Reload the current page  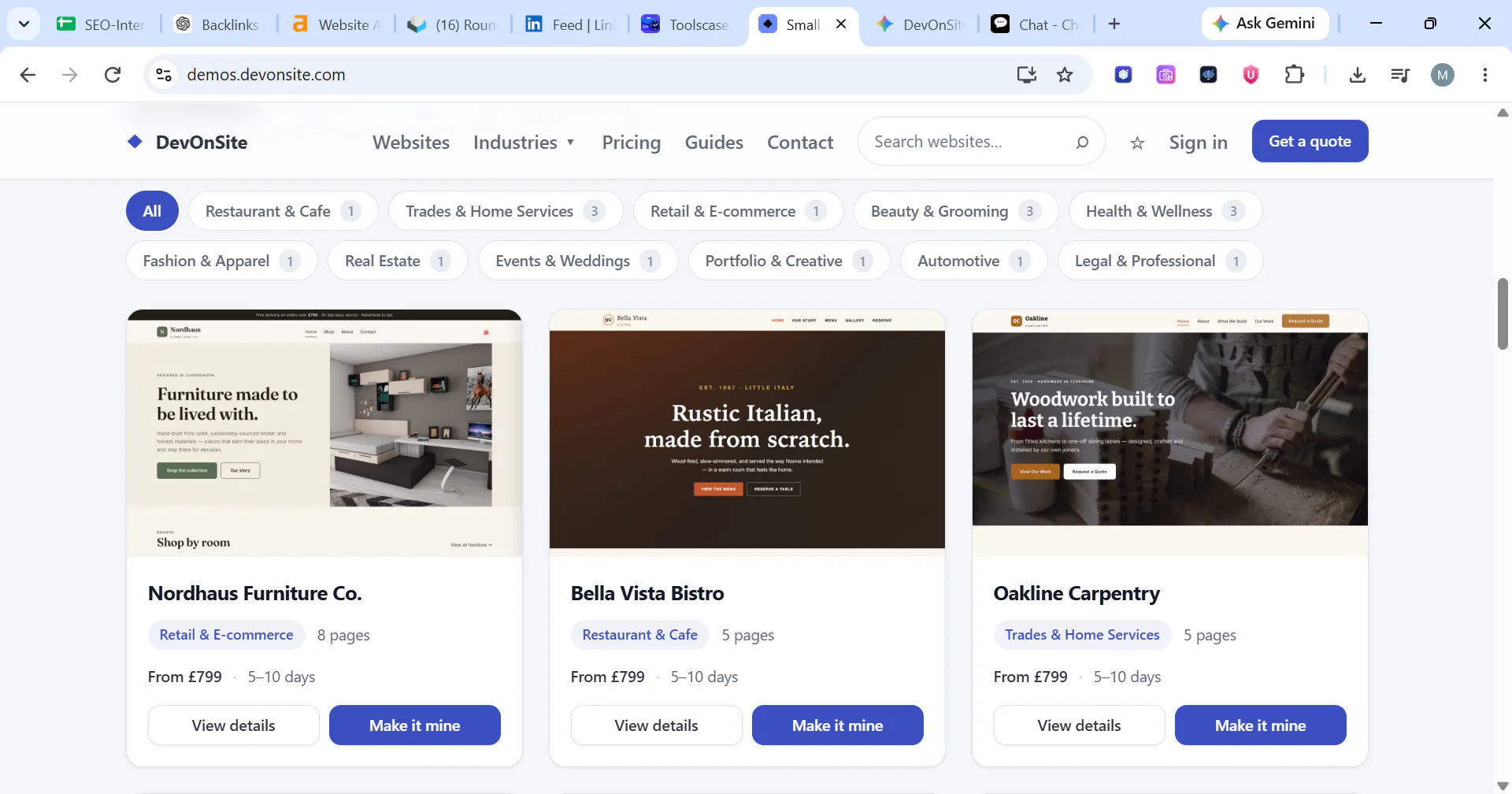(x=113, y=75)
